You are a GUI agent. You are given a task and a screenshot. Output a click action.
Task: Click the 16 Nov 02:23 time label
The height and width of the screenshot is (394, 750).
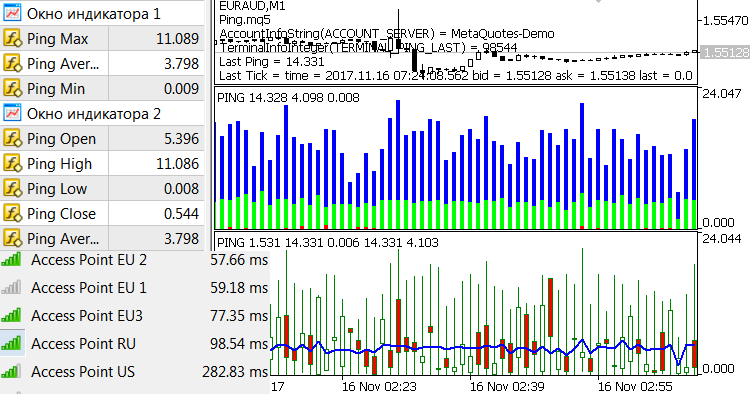379,386
